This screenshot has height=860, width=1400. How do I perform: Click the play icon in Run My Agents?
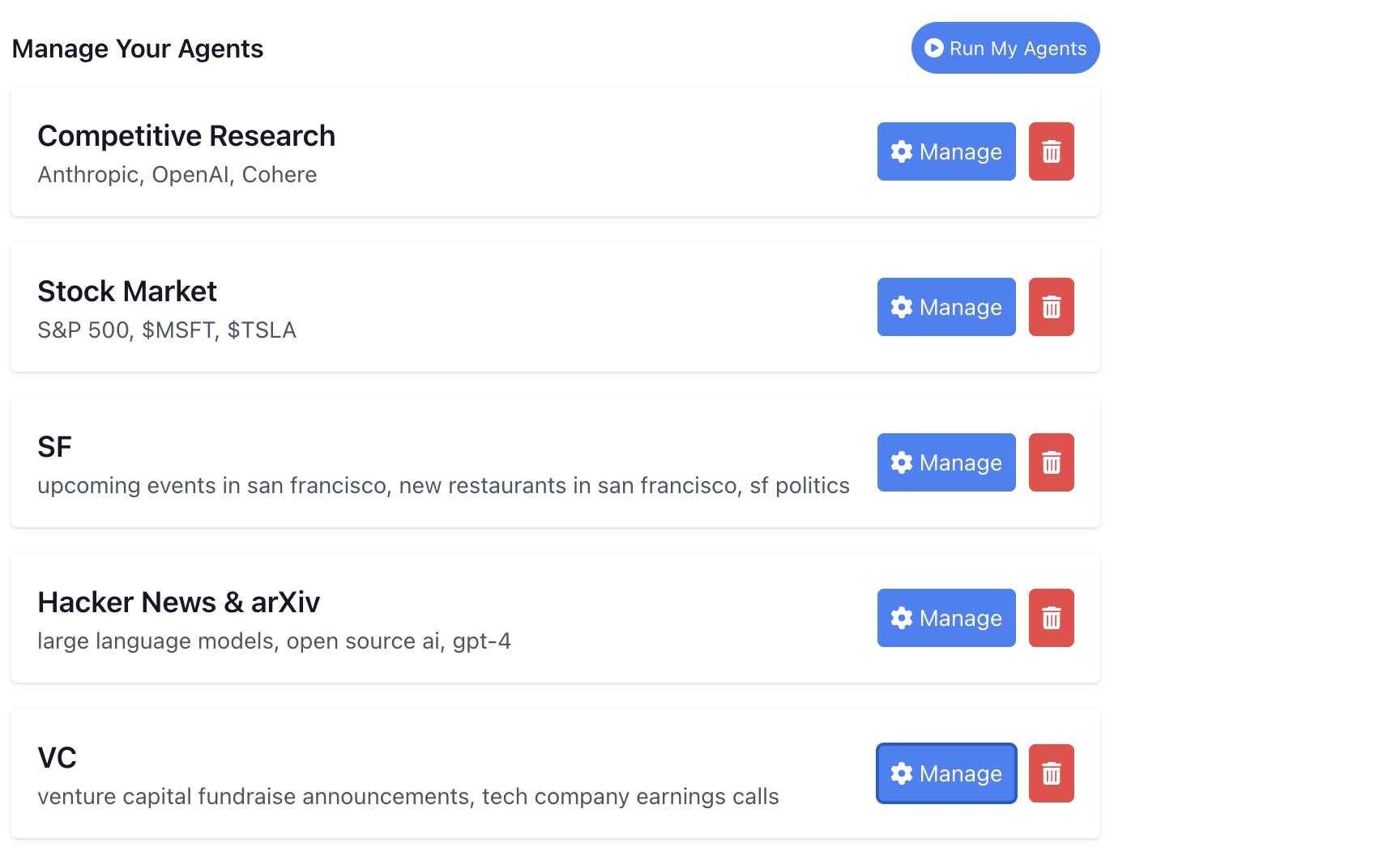[x=935, y=48]
